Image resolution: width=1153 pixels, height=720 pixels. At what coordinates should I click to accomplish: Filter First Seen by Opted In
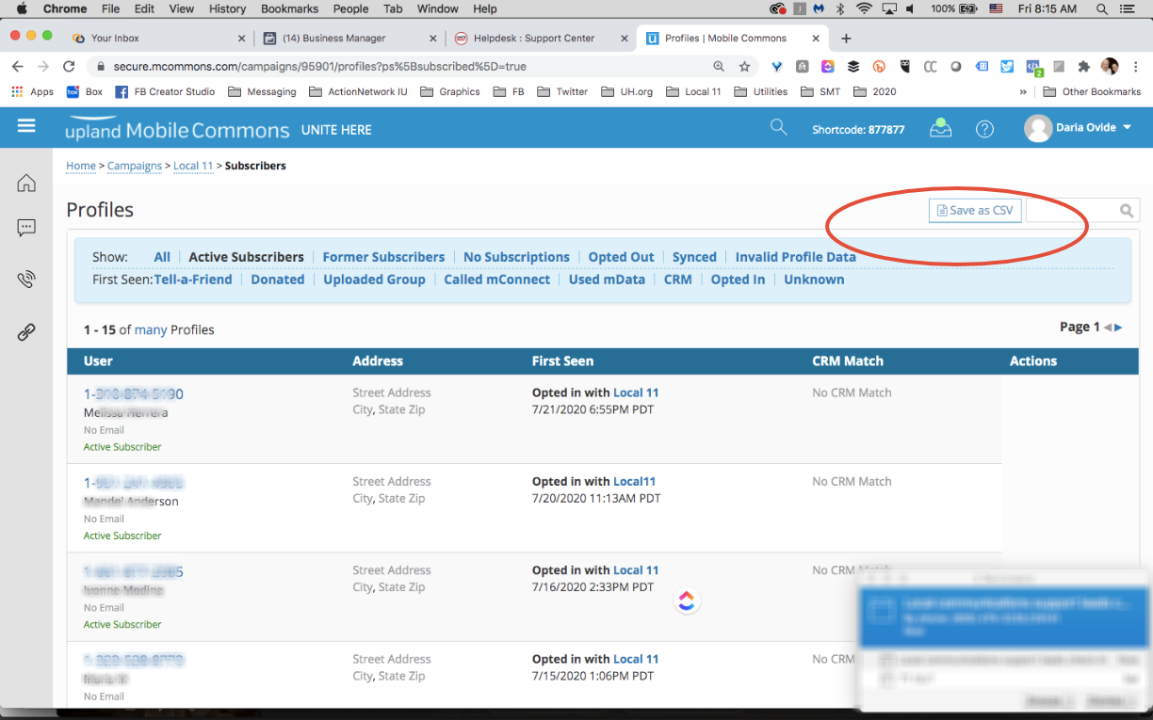(738, 279)
